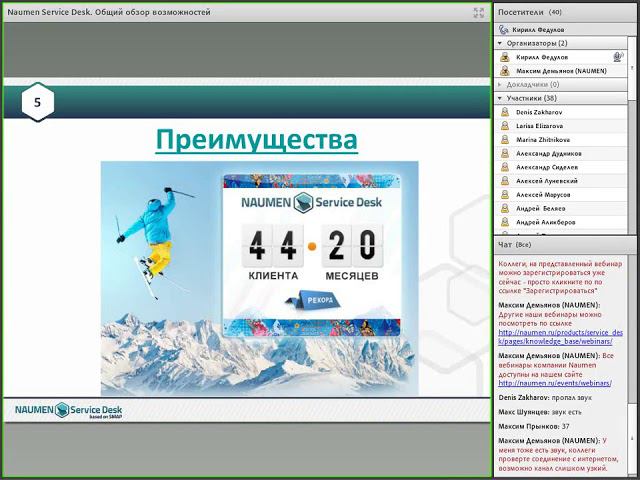Screen dimensions: 640x480
Task: Click Александр Дудников's participant icon
Action: 505,153
